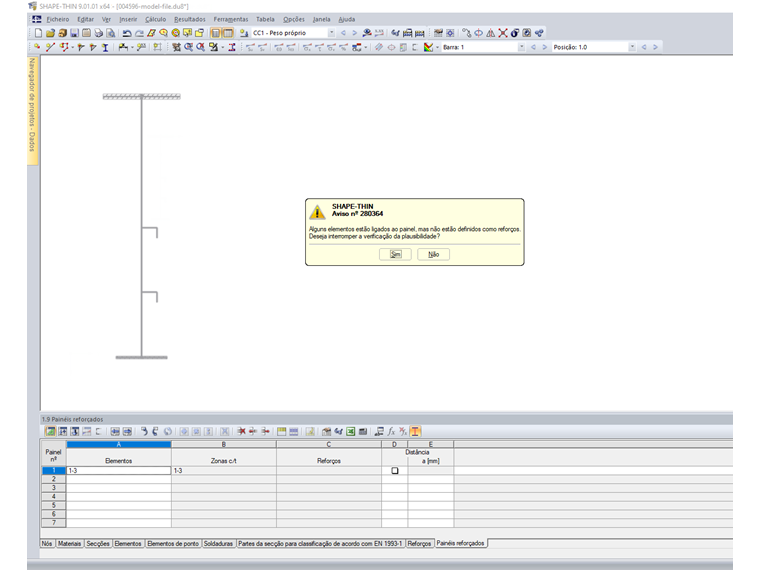This screenshot has height=570, width=760.
Task: Open the Tabela menu
Action: [265, 19]
